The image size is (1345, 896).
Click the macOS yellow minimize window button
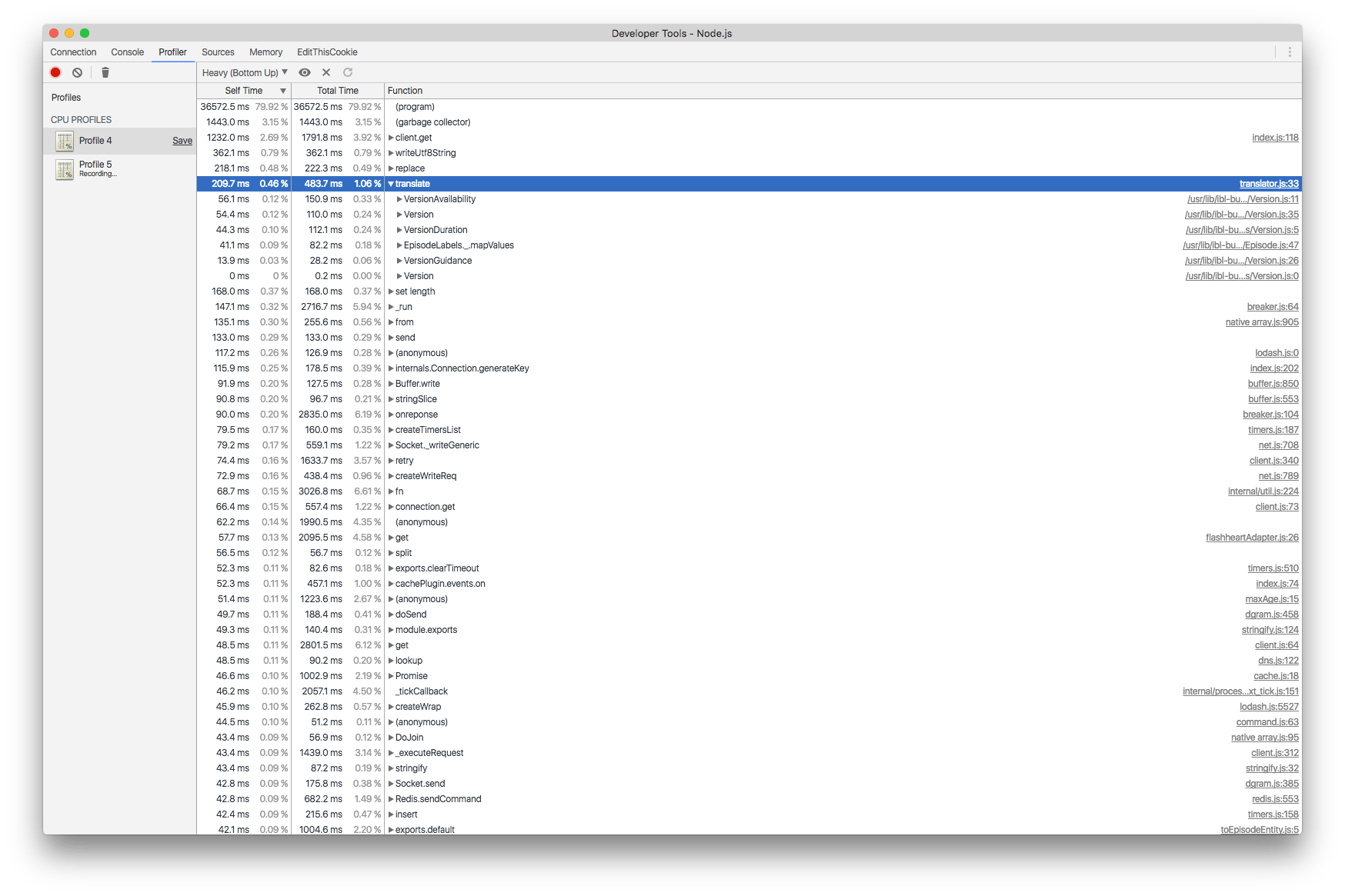coord(69,33)
